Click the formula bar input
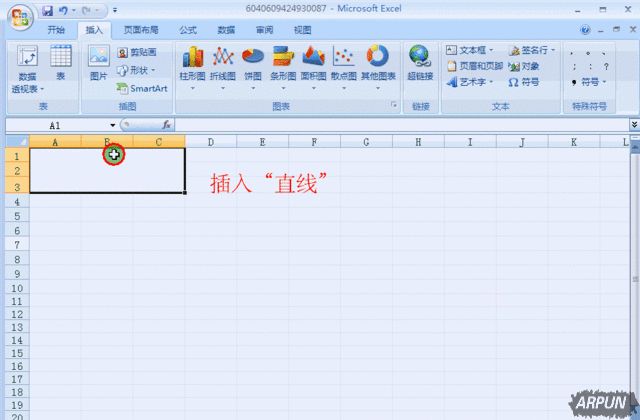The height and width of the screenshot is (420, 640). [402, 125]
